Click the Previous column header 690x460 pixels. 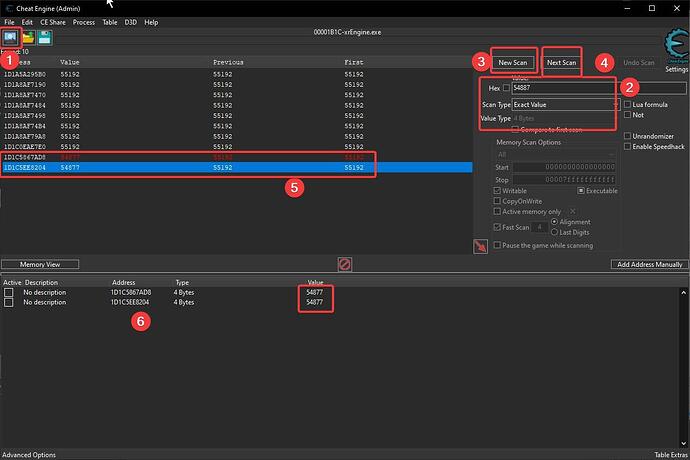pos(228,63)
